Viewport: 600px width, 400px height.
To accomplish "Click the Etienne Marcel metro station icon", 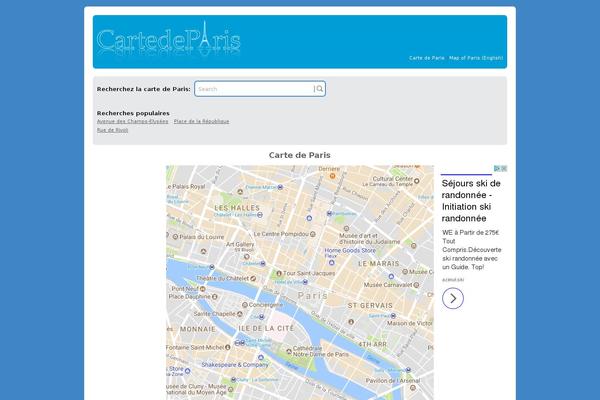I will pyautogui.click(x=280, y=188).
